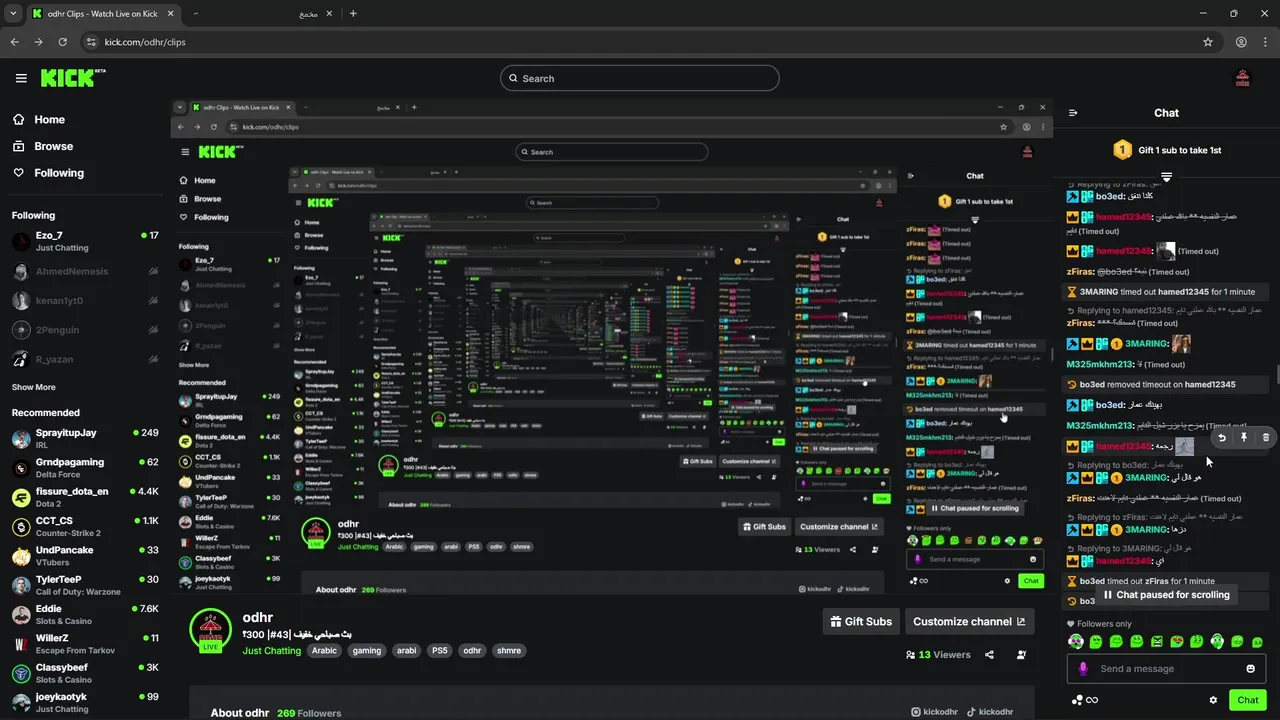Send message with green Chat button

click(1248, 700)
